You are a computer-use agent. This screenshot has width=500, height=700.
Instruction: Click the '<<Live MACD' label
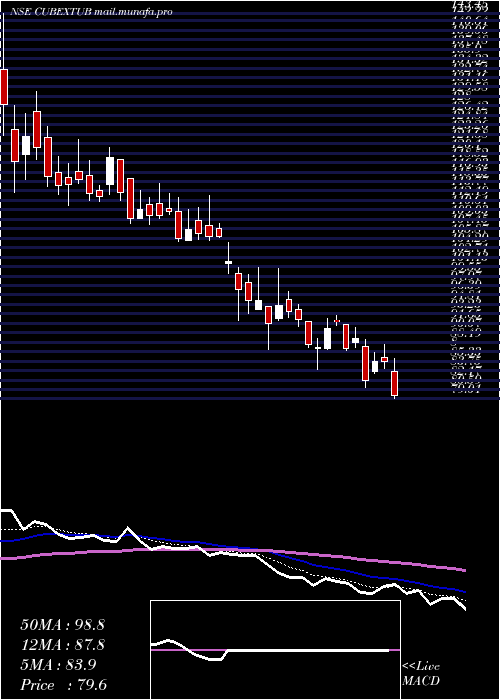tap(421, 674)
